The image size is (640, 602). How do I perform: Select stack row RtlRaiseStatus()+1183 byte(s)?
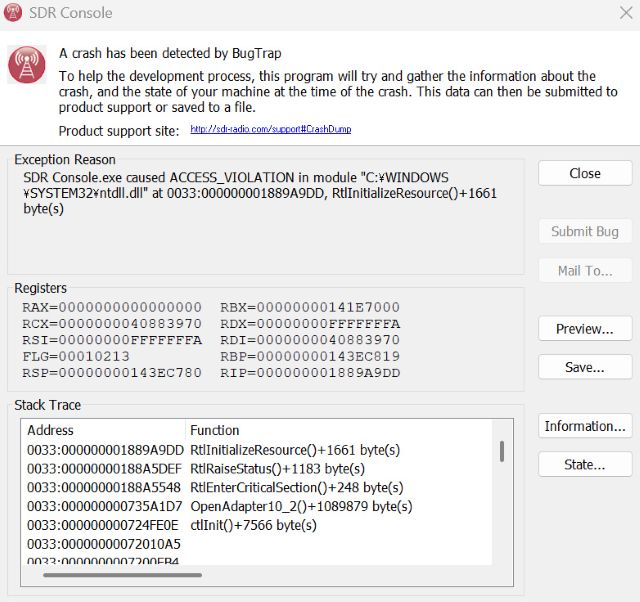coord(277,469)
